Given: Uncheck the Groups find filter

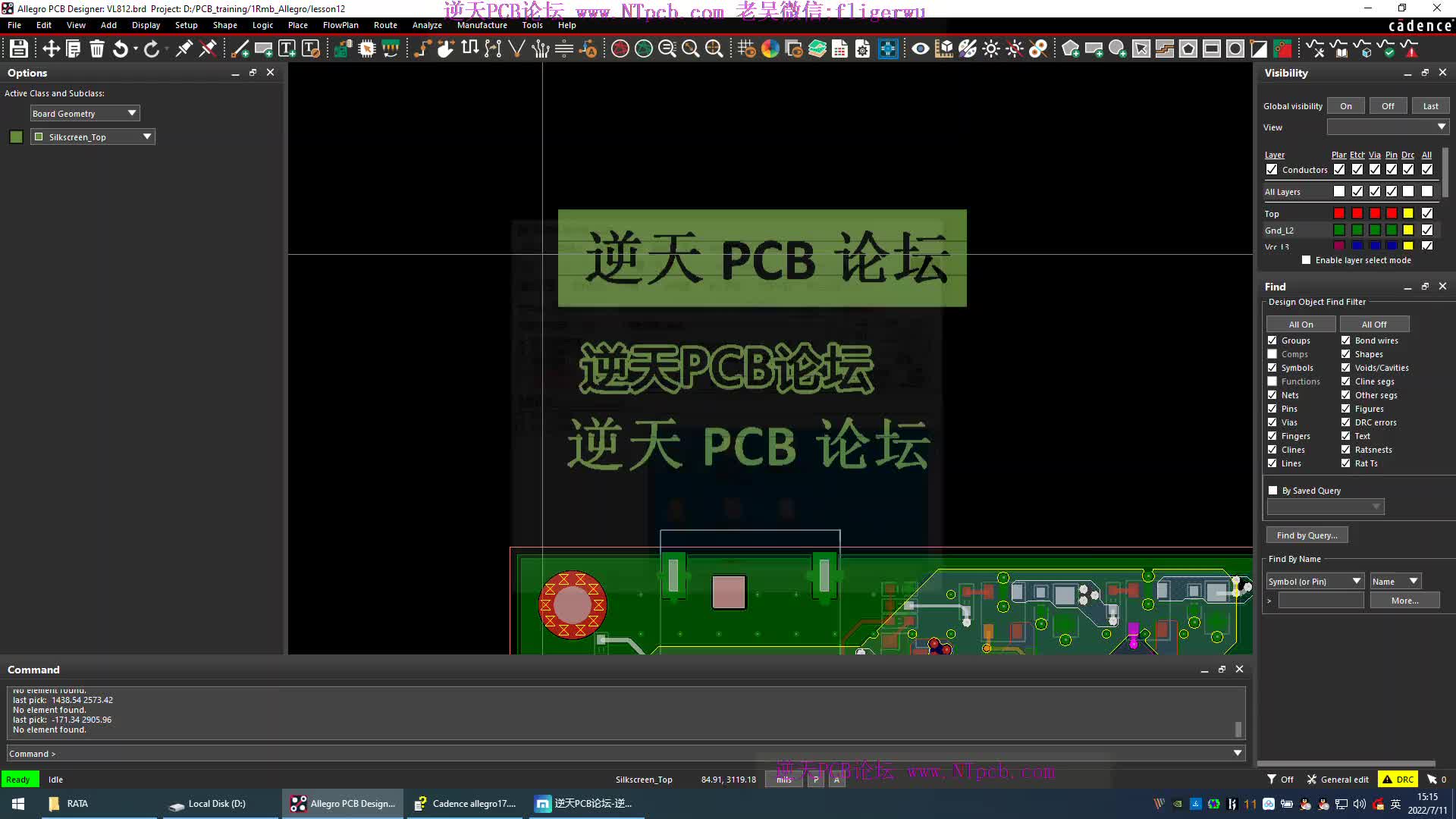Looking at the screenshot, I should (1272, 340).
